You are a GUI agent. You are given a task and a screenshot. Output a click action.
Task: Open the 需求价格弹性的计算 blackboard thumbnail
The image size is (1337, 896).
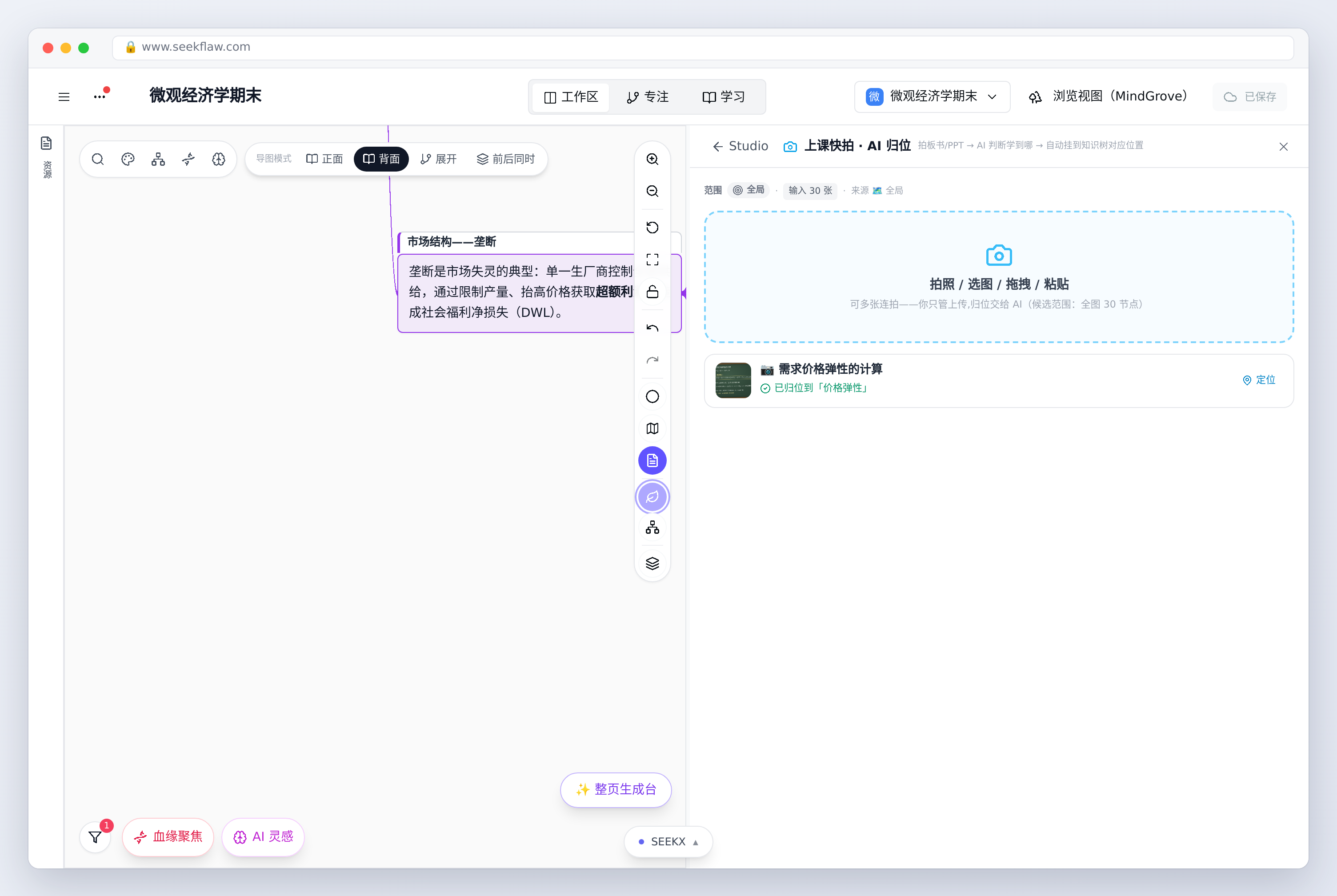pos(733,380)
